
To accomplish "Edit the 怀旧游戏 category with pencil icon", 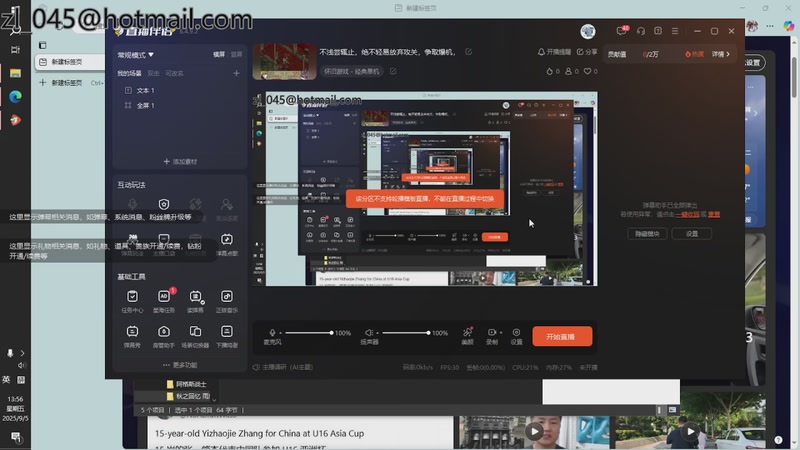I will click(393, 71).
